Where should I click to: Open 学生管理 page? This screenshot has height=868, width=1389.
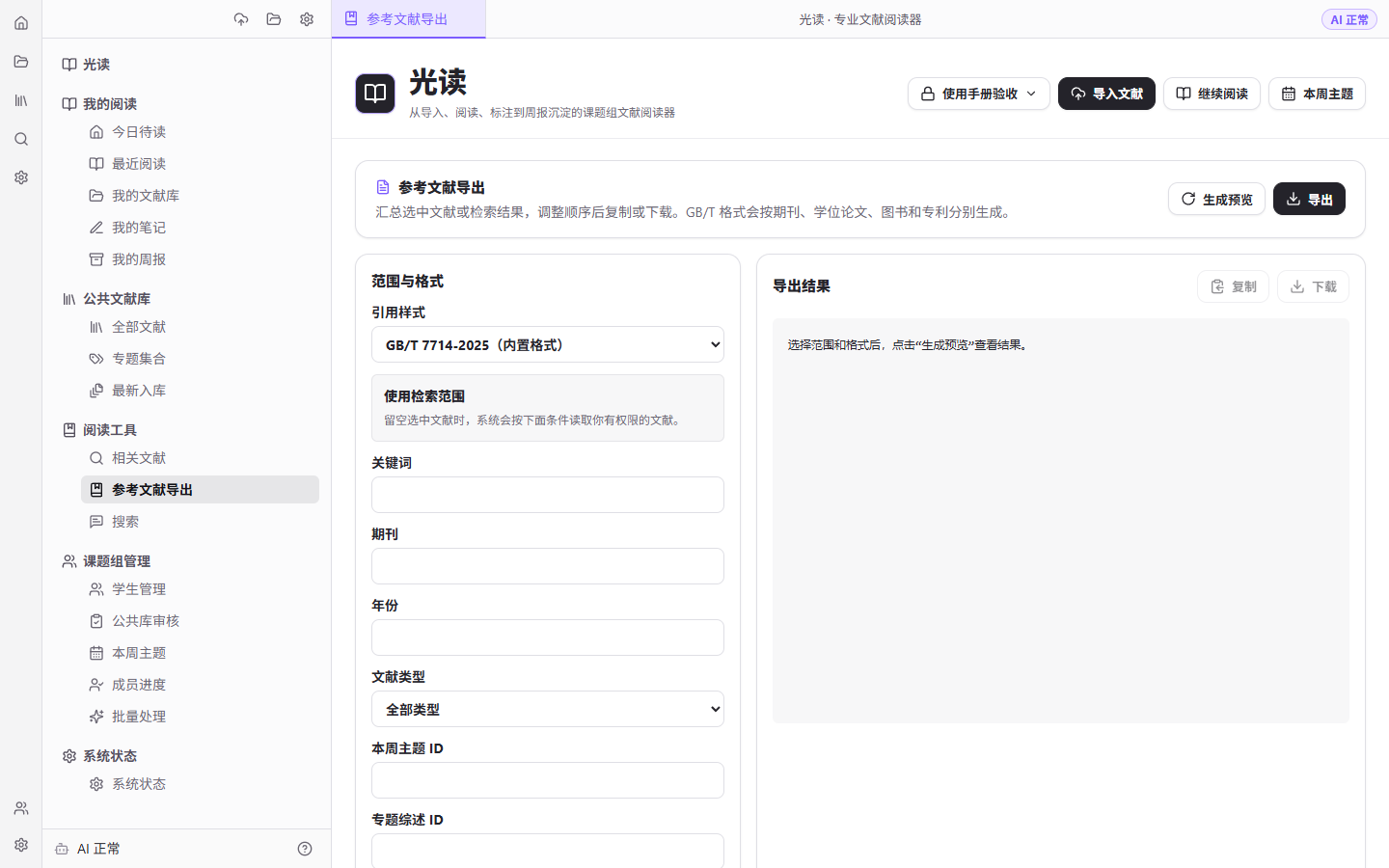point(200,589)
